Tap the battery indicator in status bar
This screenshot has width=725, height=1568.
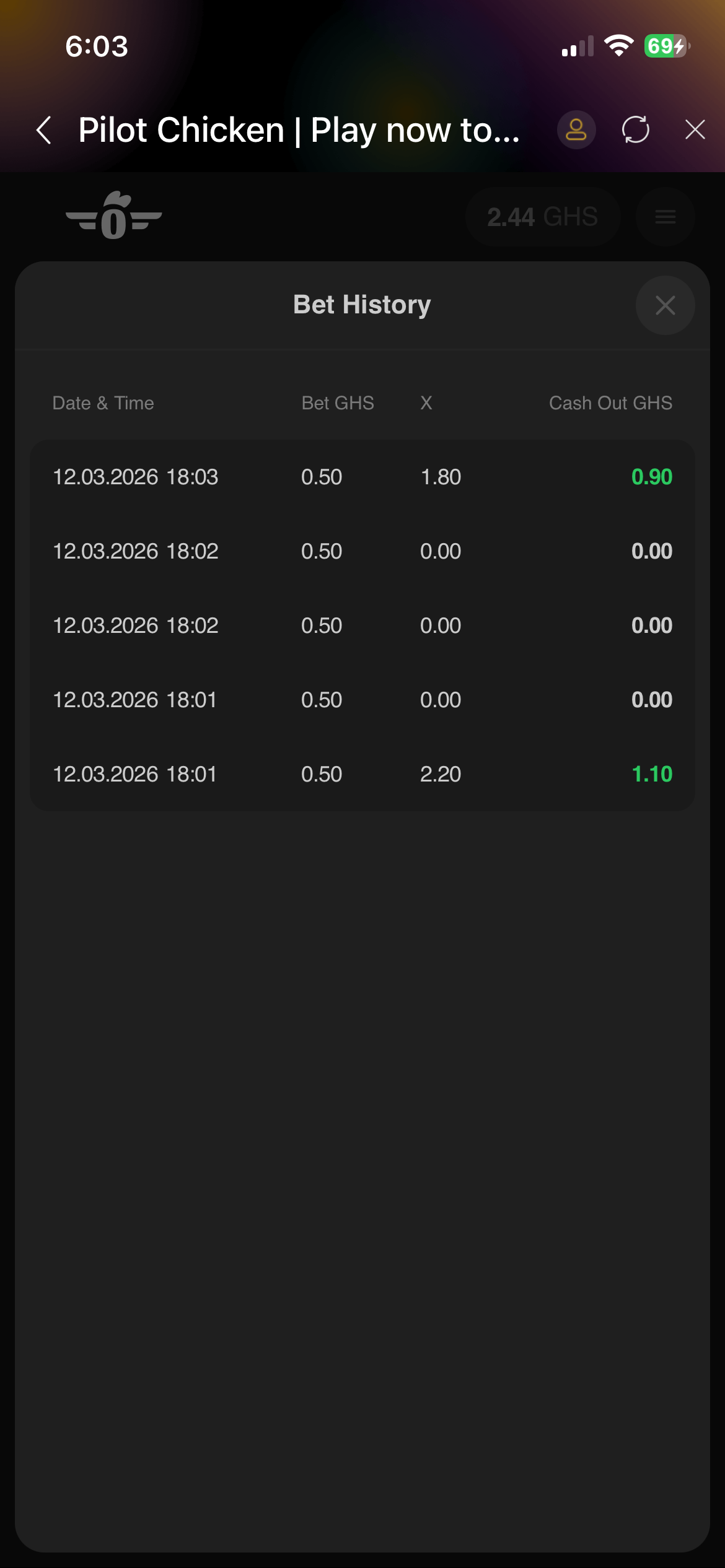point(667,46)
